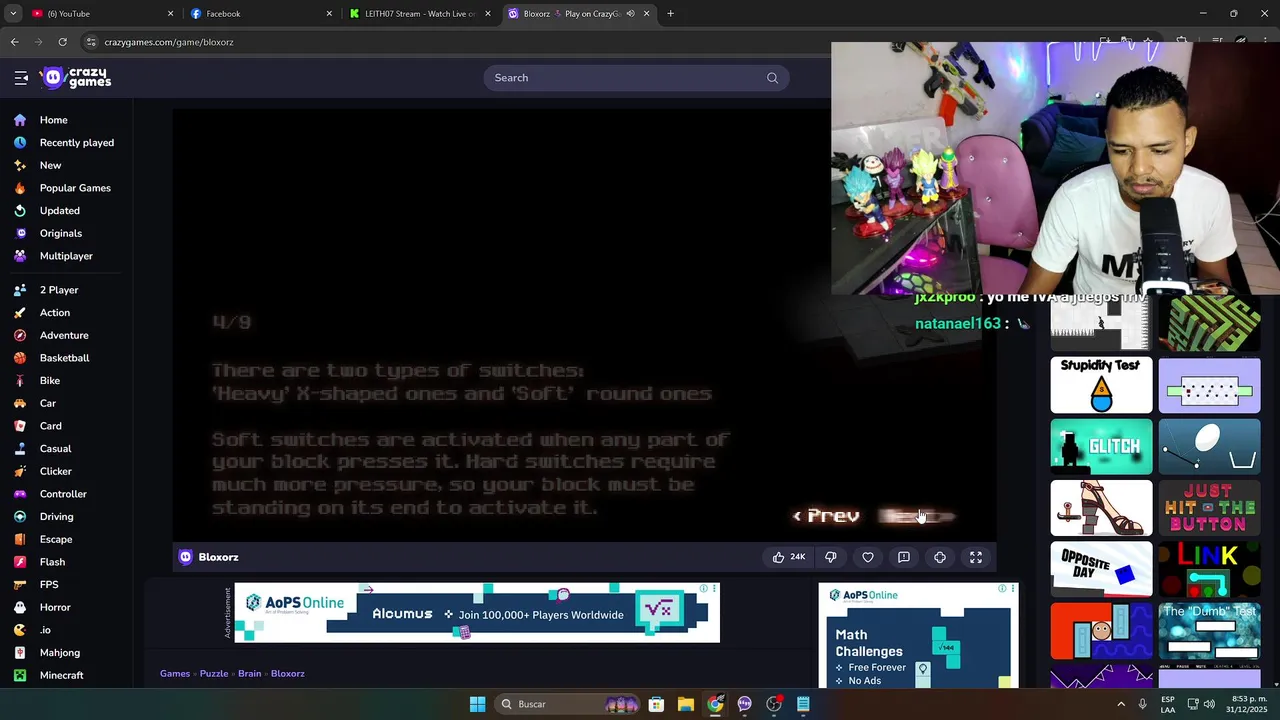The width and height of the screenshot is (1280, 720).
Task: Focus the CrazyGames Search field
Action: [636, 78]
